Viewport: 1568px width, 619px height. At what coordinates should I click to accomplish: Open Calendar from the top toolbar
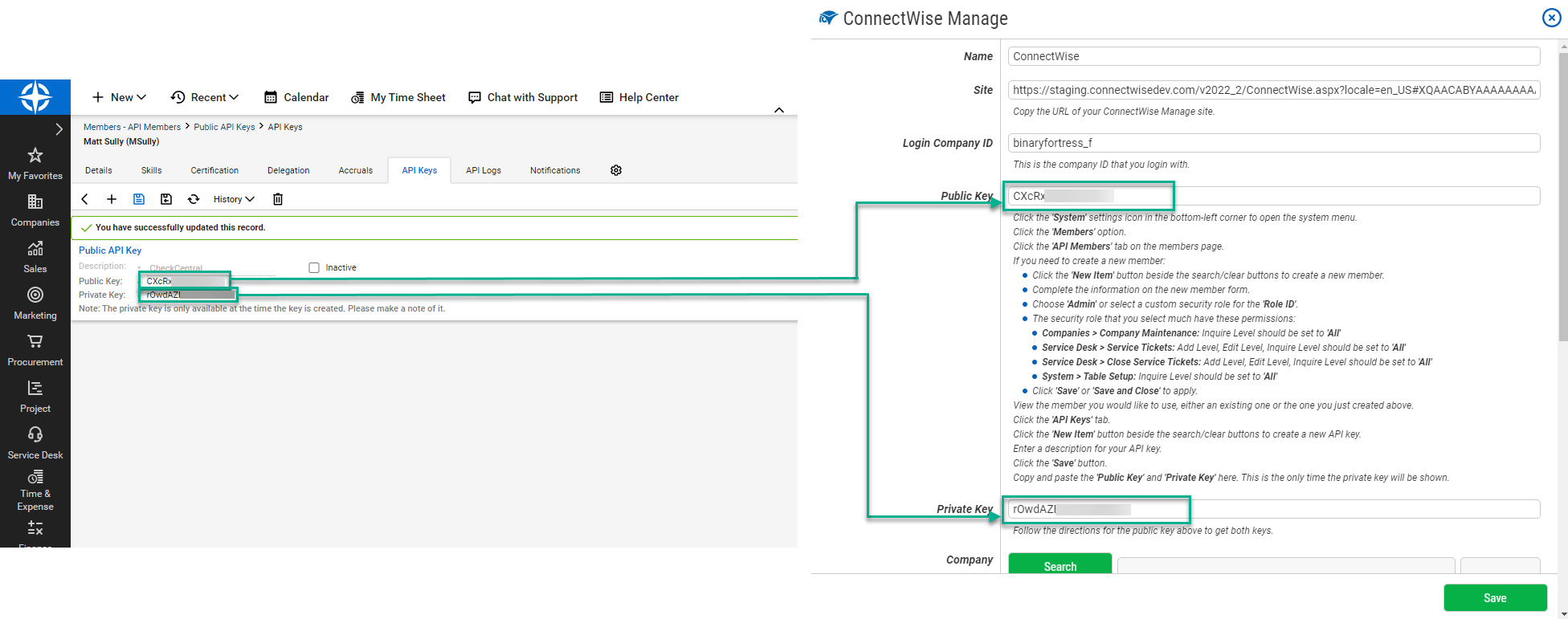[296, 97]
